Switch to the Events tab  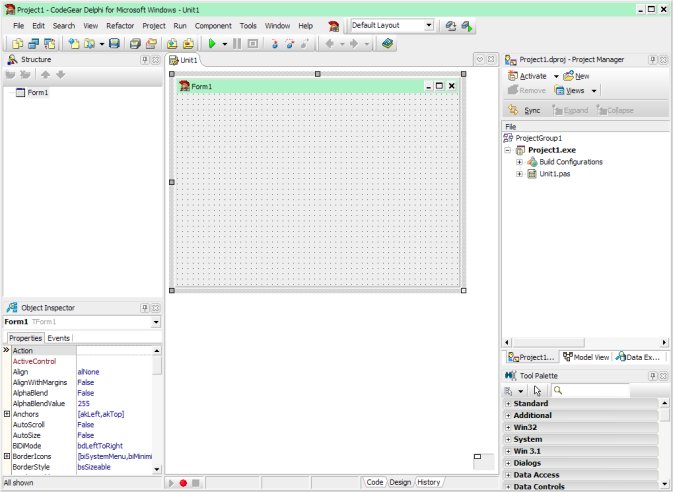click(x=58, y=338)
